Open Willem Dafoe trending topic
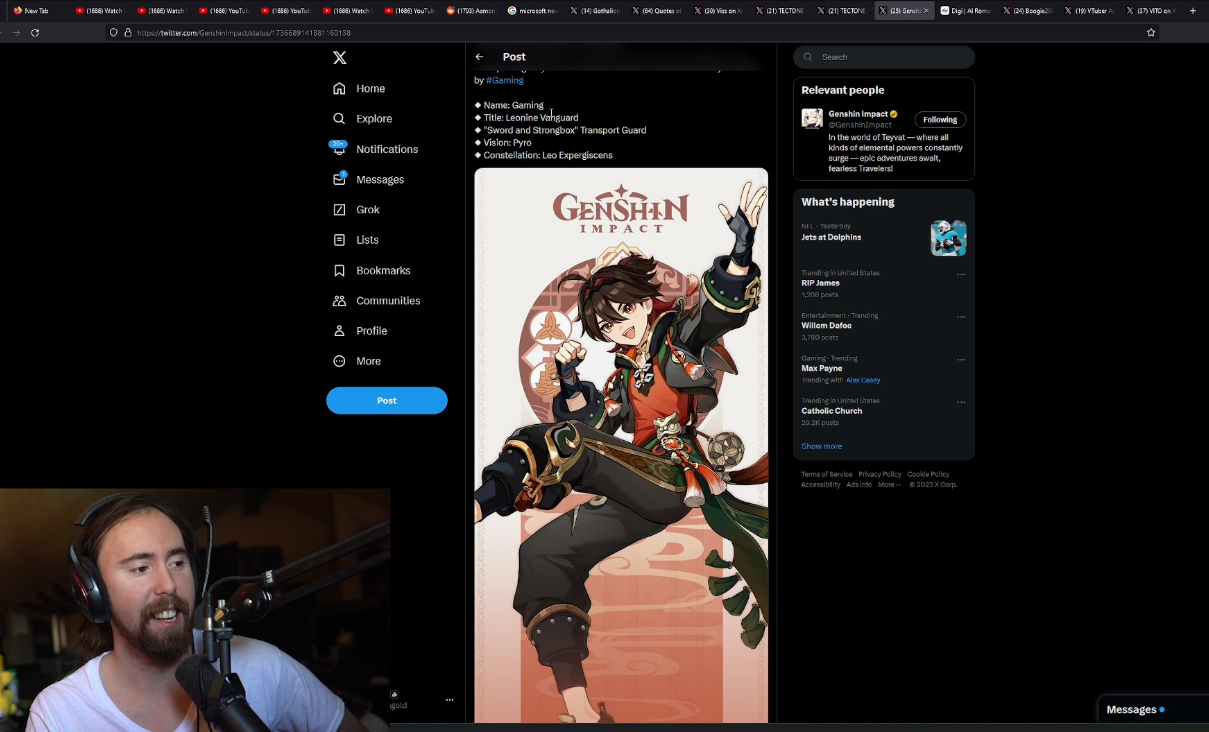 click(826, 325)
